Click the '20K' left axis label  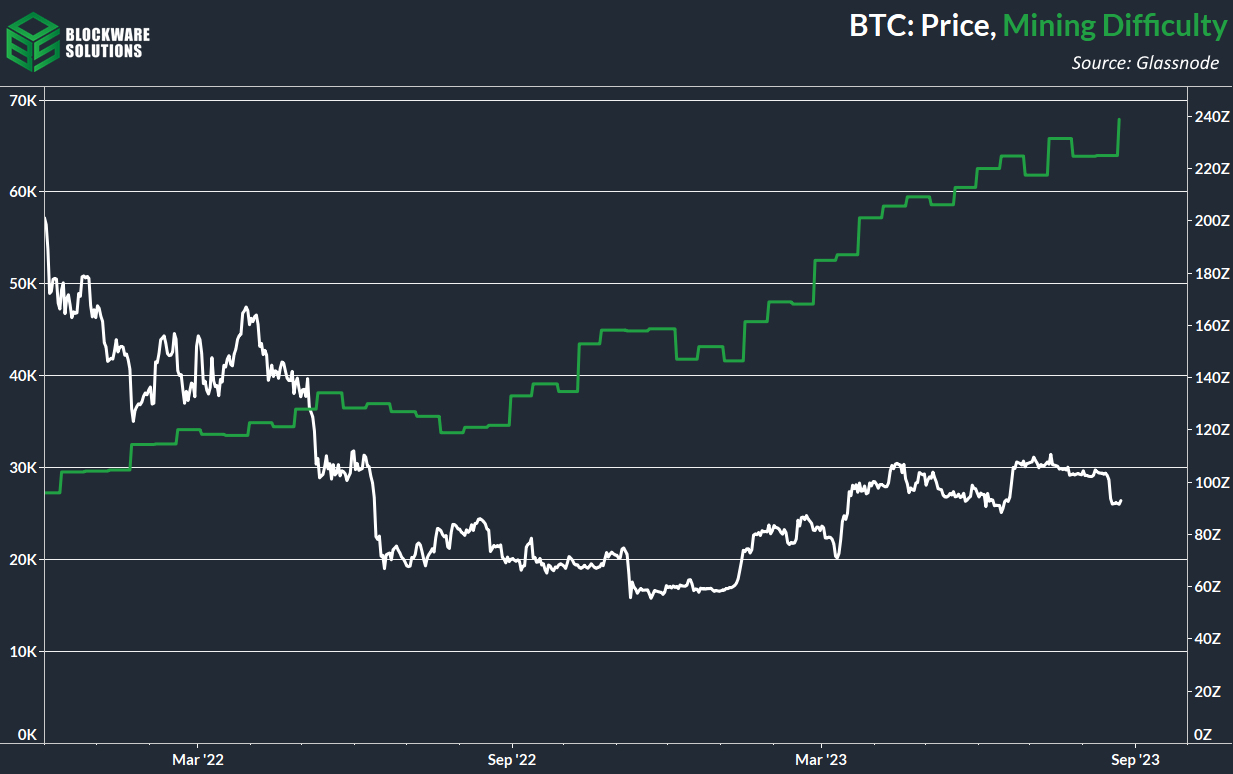[24, 559]
